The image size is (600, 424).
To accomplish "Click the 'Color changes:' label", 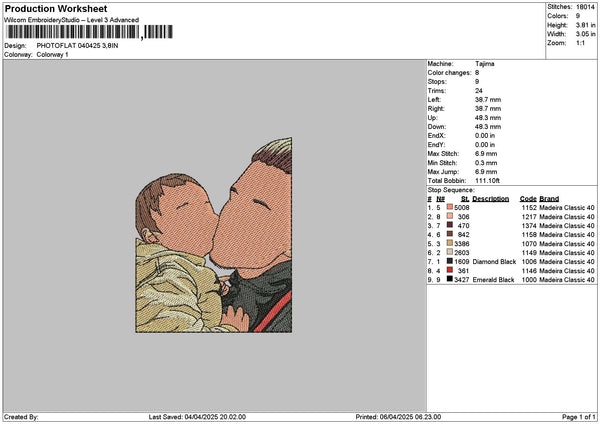I will point(449,73).
